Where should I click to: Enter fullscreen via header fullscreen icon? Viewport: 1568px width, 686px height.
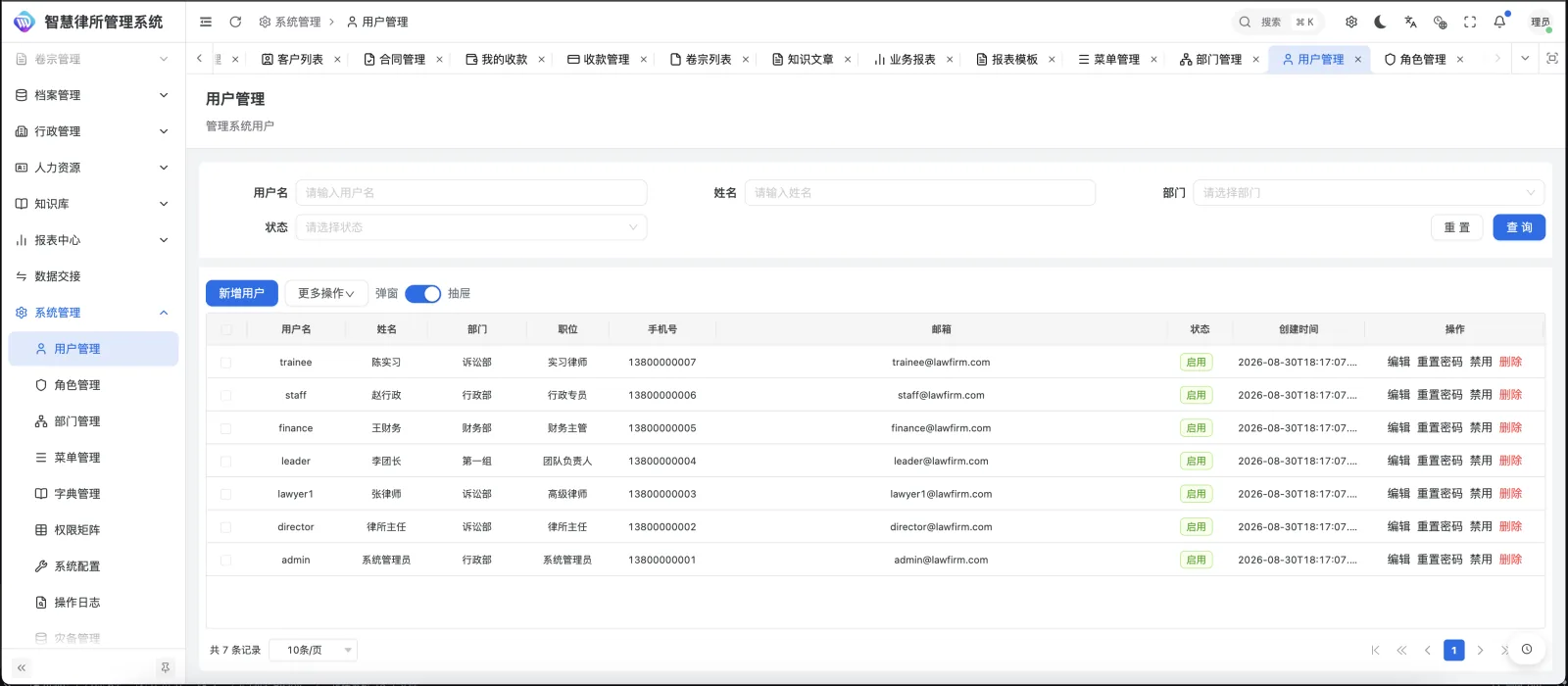tap(1470, 22)
